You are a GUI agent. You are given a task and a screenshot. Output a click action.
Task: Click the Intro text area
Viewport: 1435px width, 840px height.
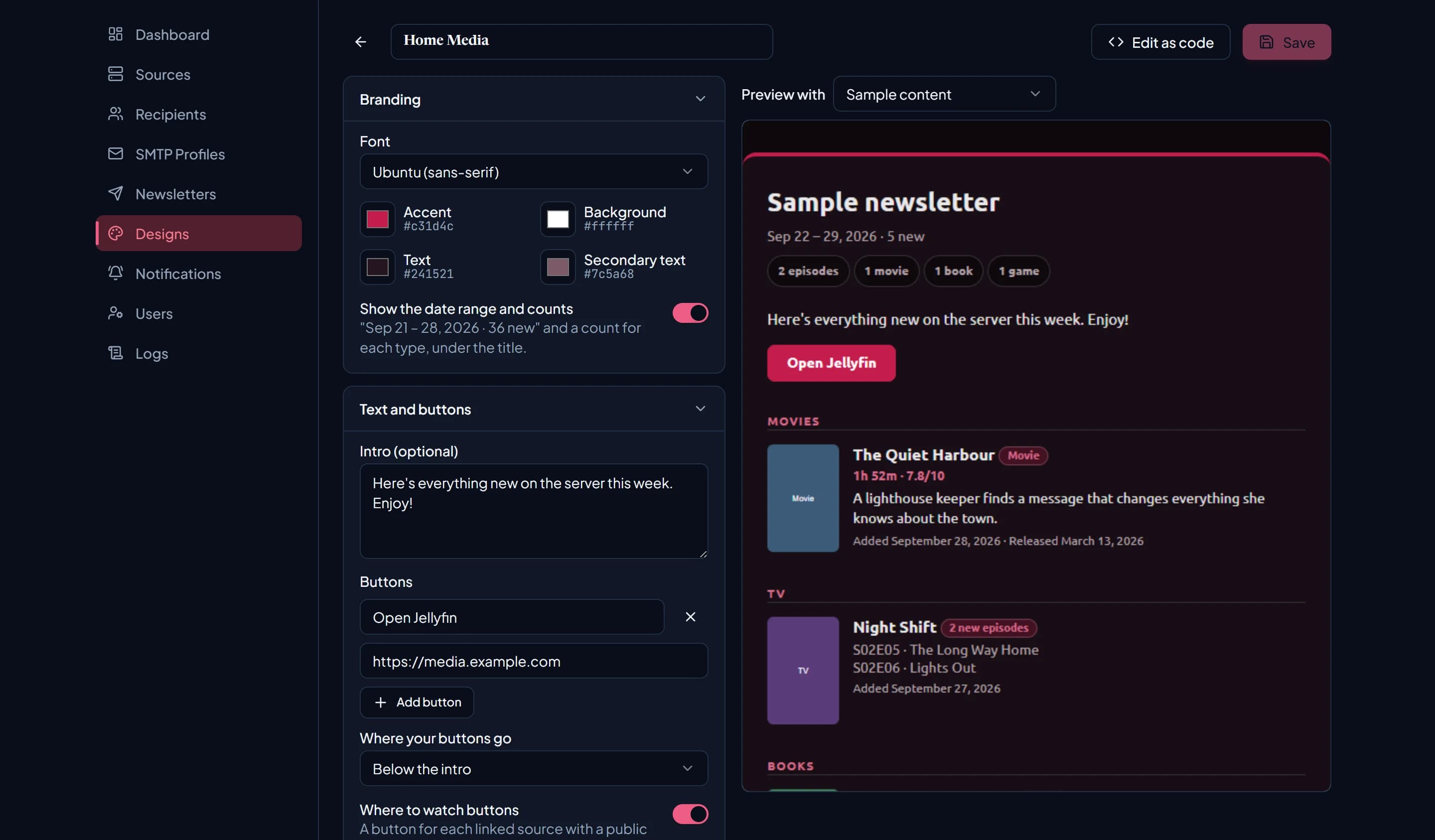pos(534,511)
